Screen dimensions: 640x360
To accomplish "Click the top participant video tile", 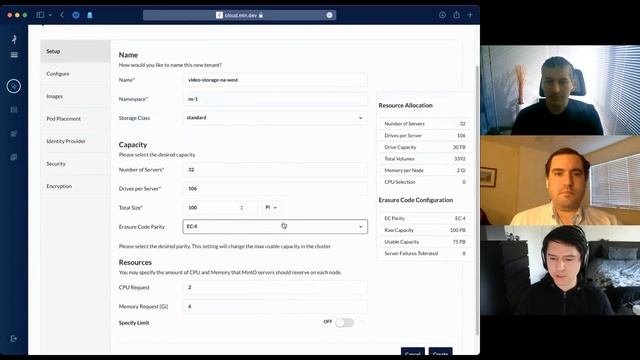I will tap(560, 90).
